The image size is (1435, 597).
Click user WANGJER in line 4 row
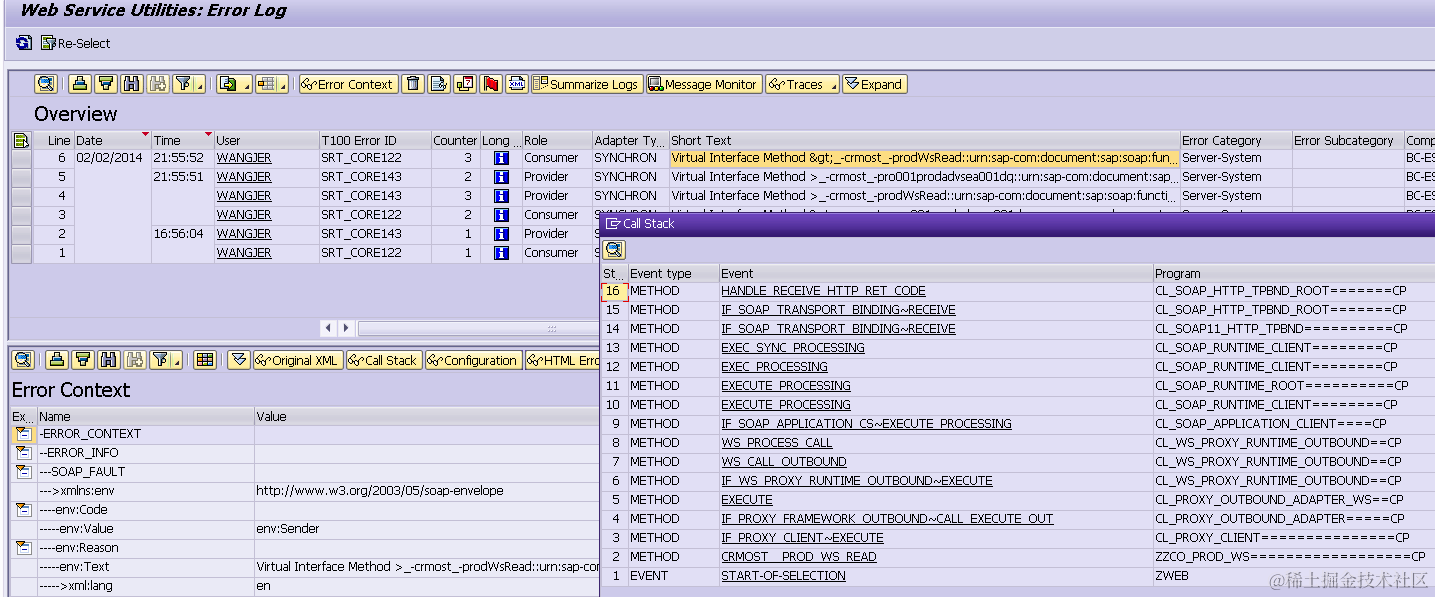pos(244,196)
